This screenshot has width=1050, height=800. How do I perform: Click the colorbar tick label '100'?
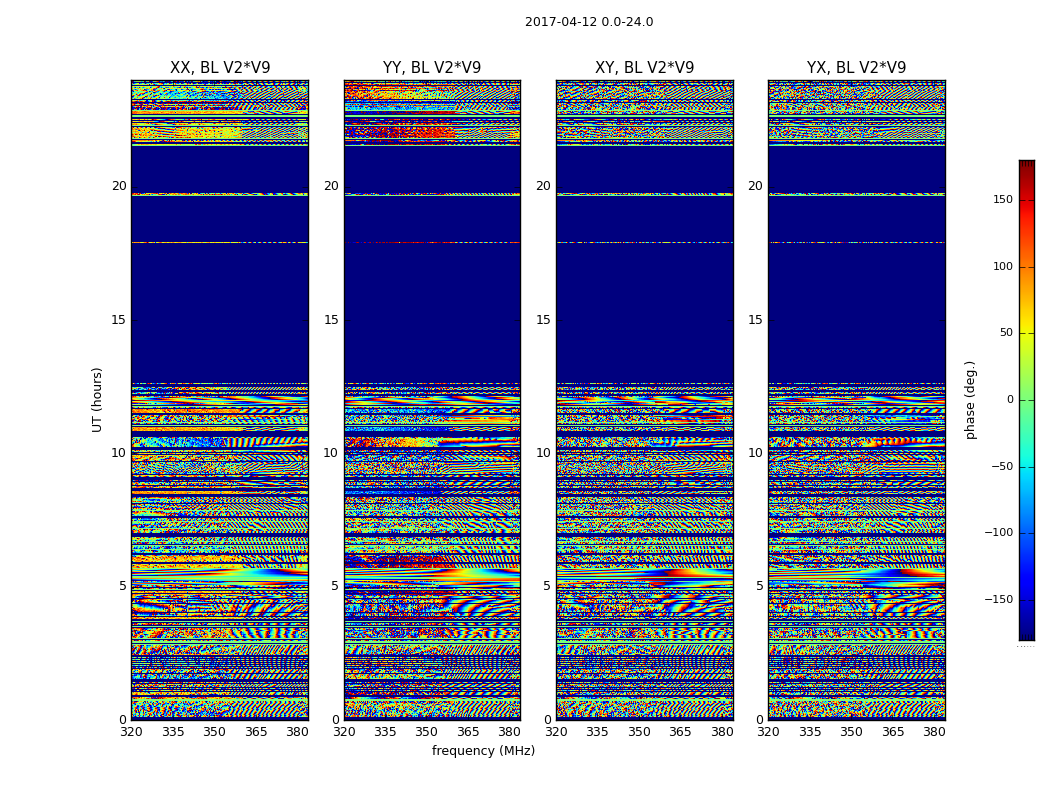[1003, 266]
